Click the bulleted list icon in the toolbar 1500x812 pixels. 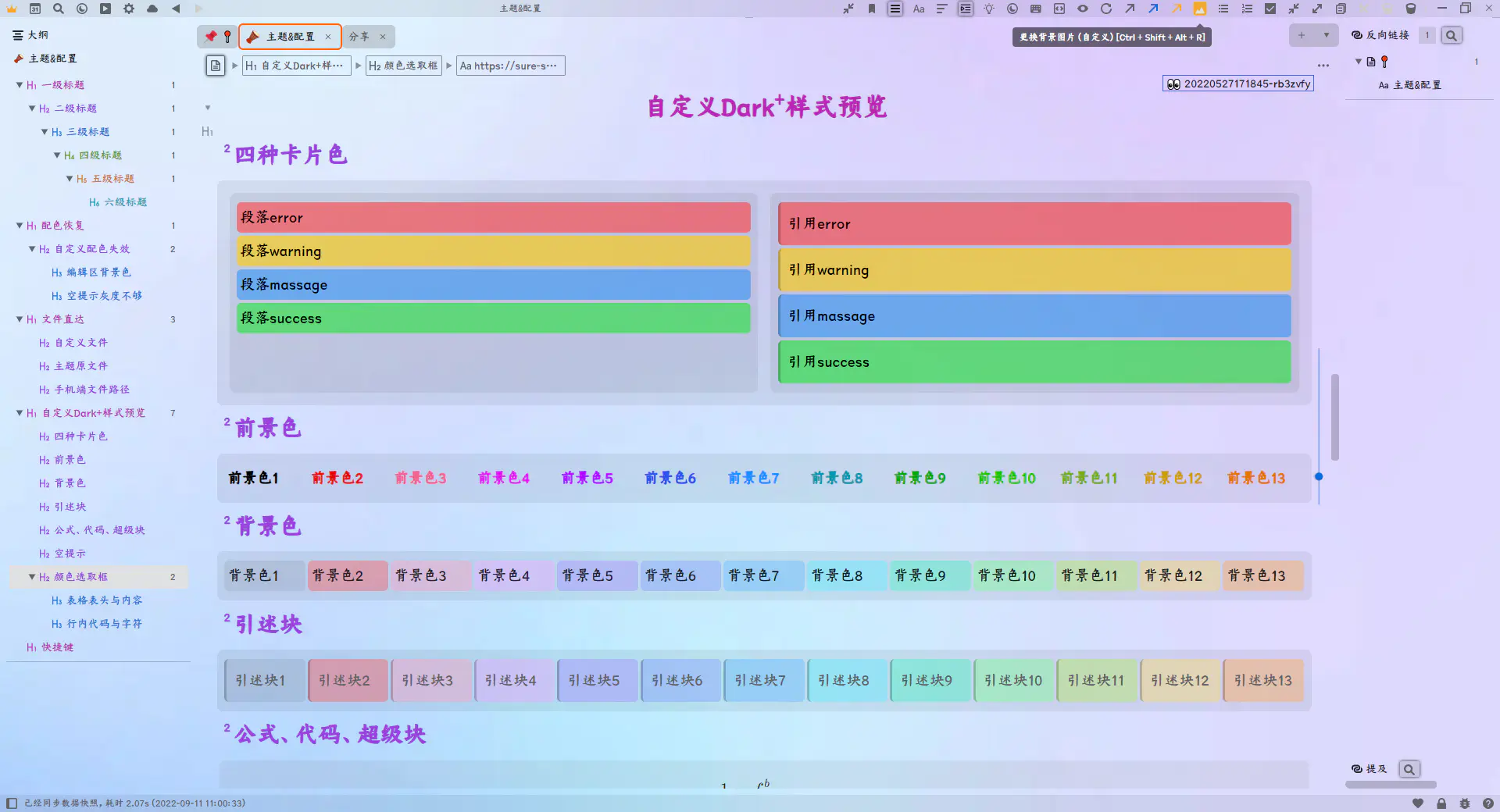(x=1223, y=9)
